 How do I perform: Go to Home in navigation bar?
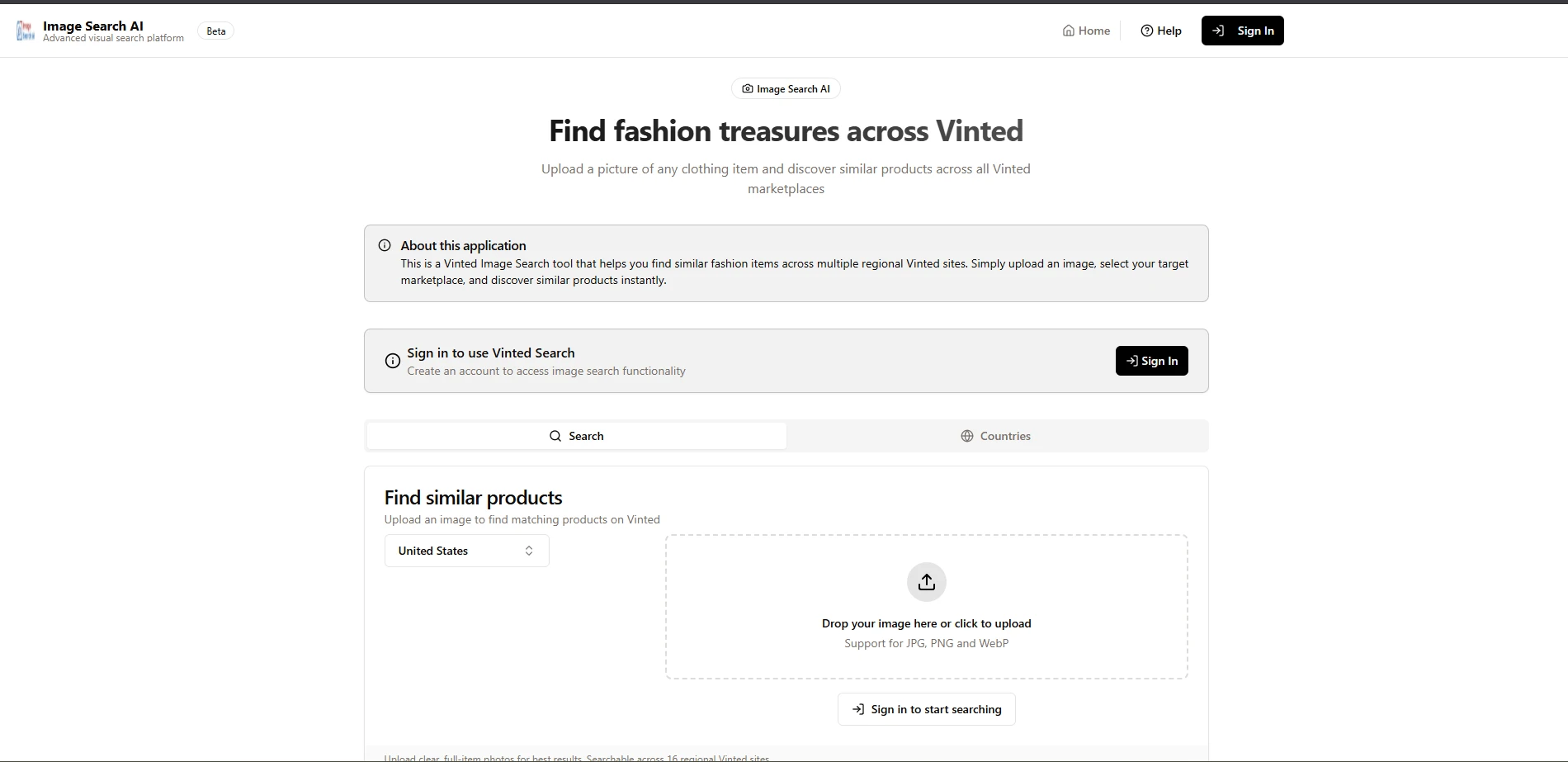click(x=1087, y=31)
